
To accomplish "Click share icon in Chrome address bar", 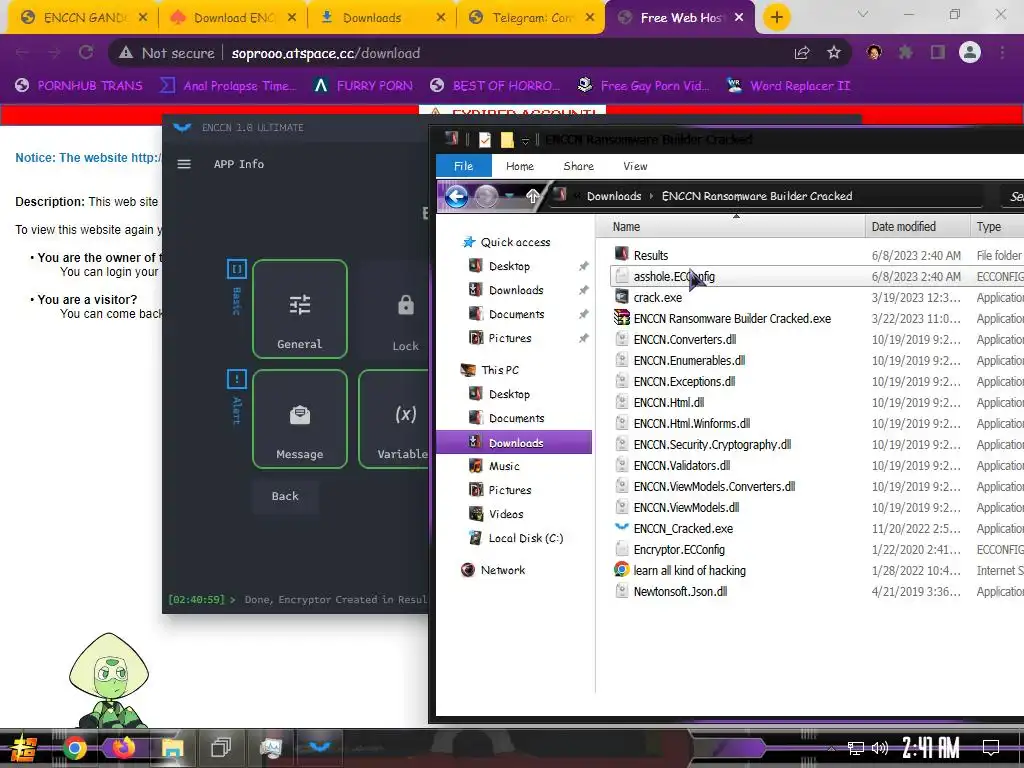I will (x=802, y=53).
